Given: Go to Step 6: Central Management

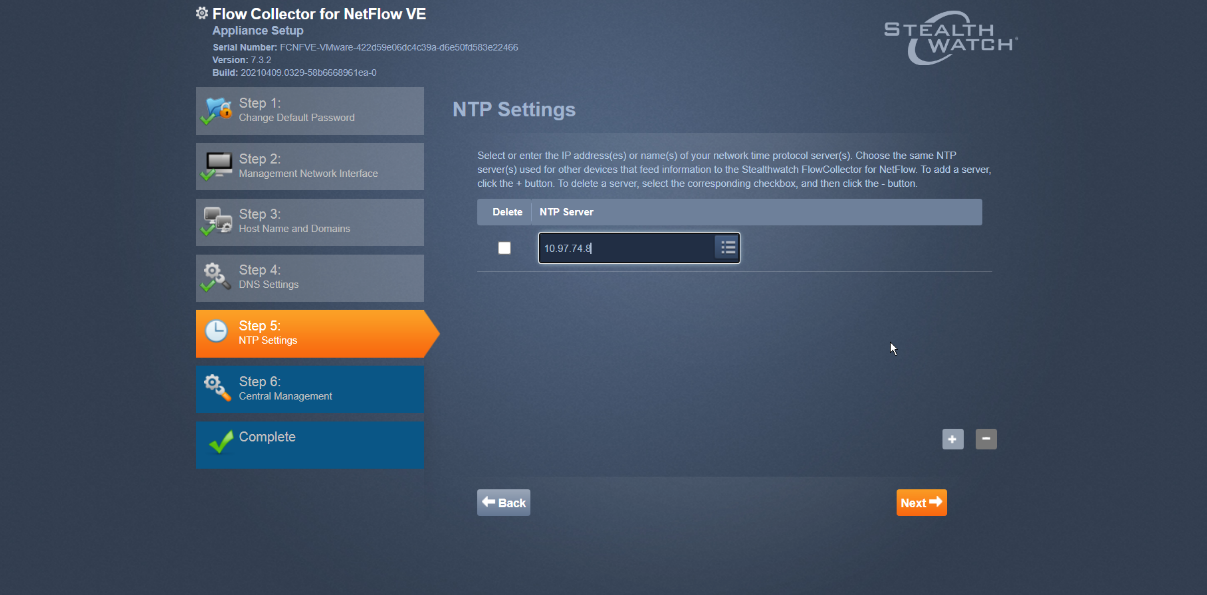Looking at the screenshot, I should point(310,389).
